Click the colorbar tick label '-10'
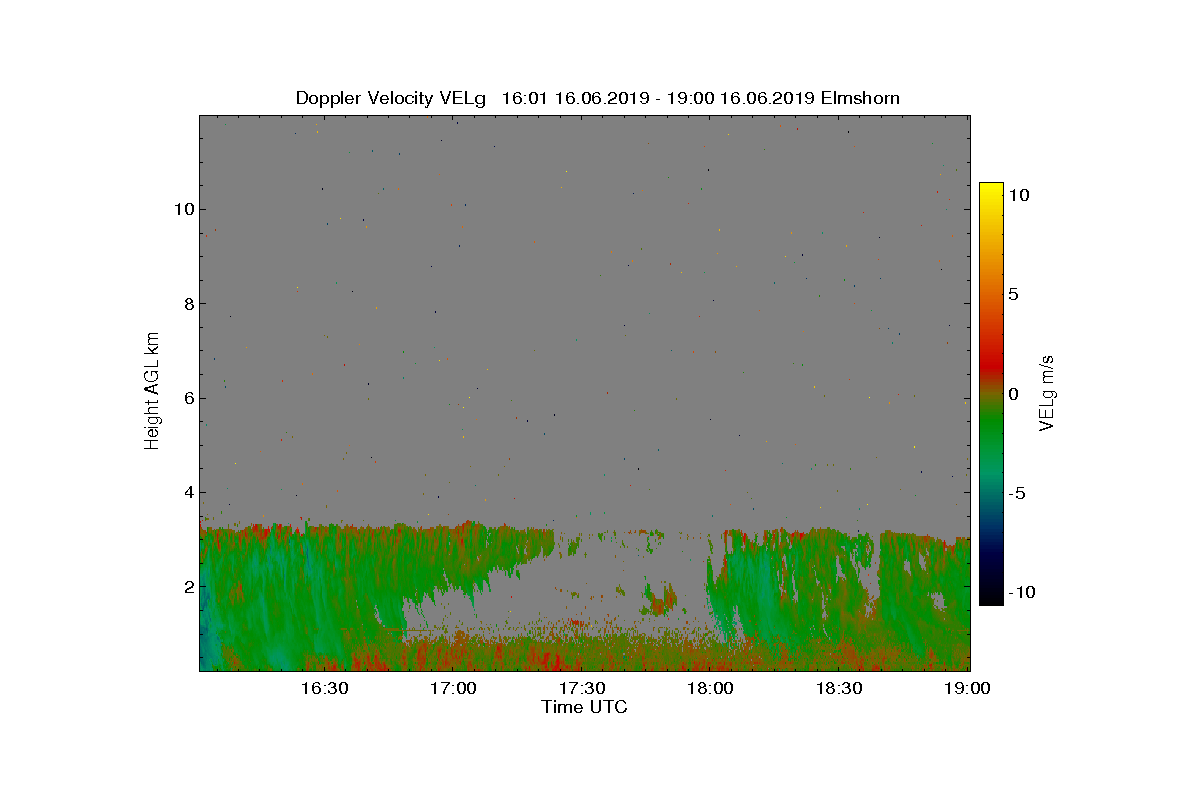The image size is (1200, 800). coord(1021,592)
